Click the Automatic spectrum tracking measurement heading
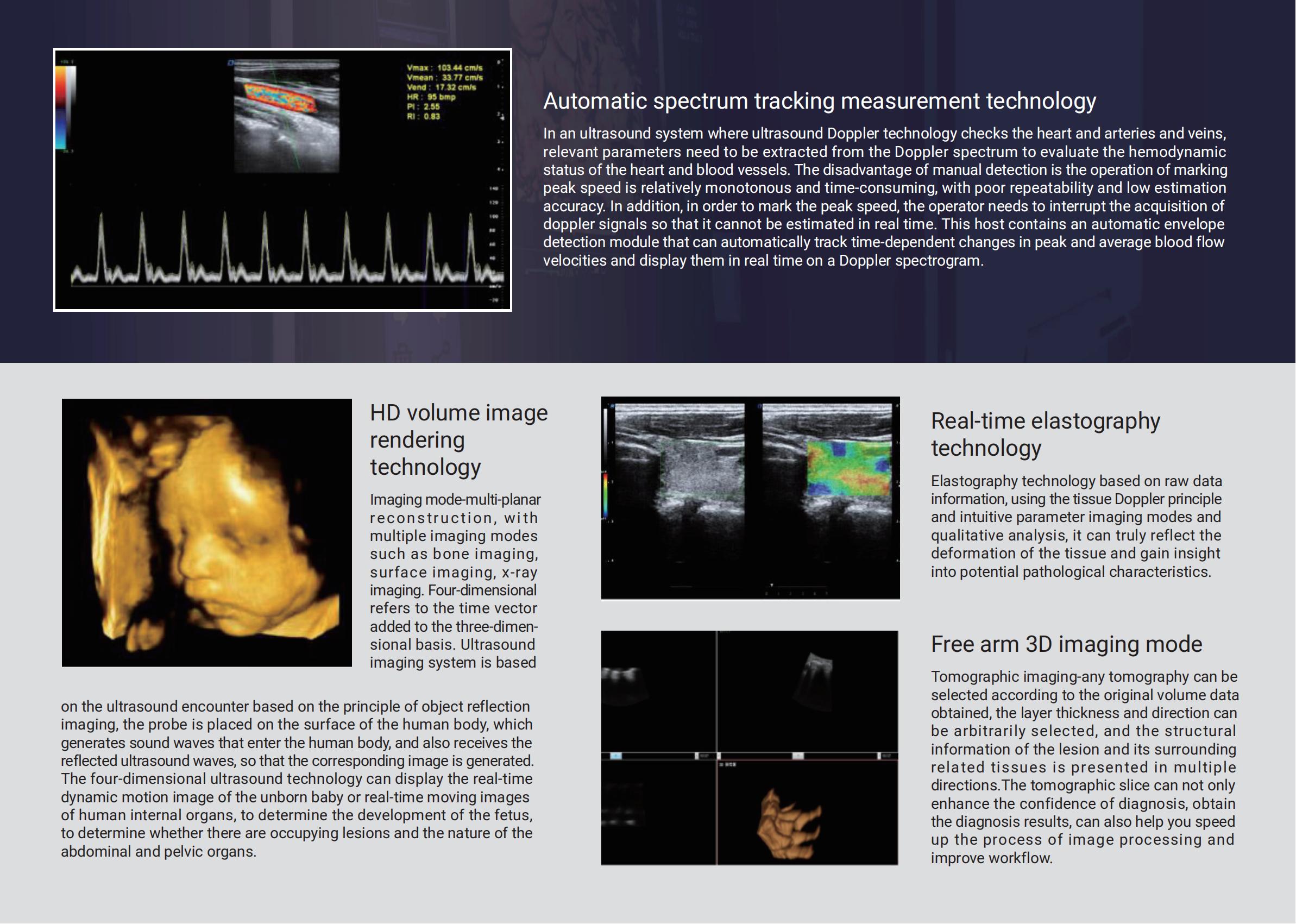This screenshot has width=1296, height=924. click(819, 101)
